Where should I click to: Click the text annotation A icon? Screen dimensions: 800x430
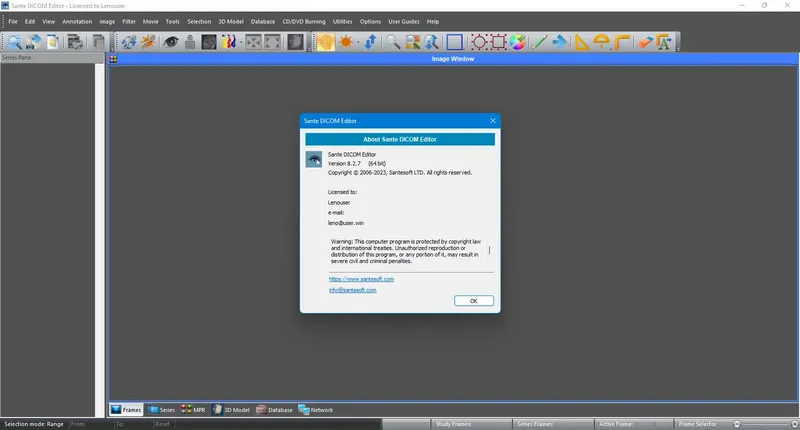(664, 42)
